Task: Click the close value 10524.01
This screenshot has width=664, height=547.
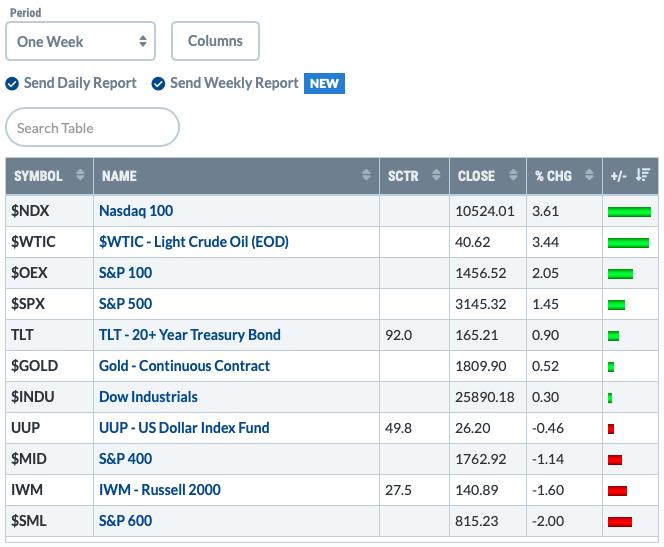Action: pos(485,211)
